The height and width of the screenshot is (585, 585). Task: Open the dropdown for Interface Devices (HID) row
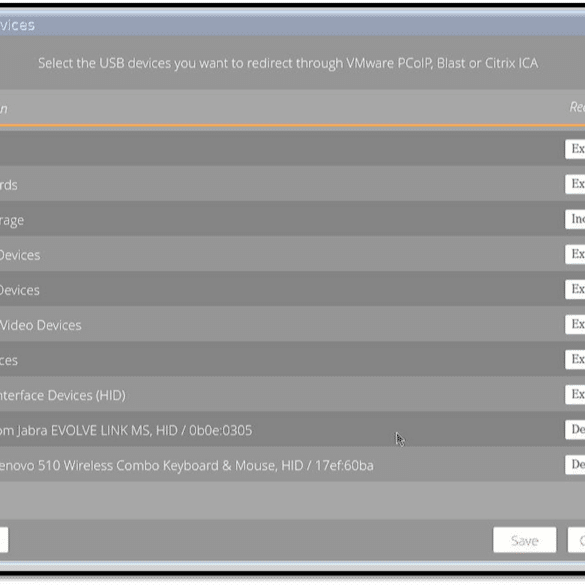pos(575,394)
